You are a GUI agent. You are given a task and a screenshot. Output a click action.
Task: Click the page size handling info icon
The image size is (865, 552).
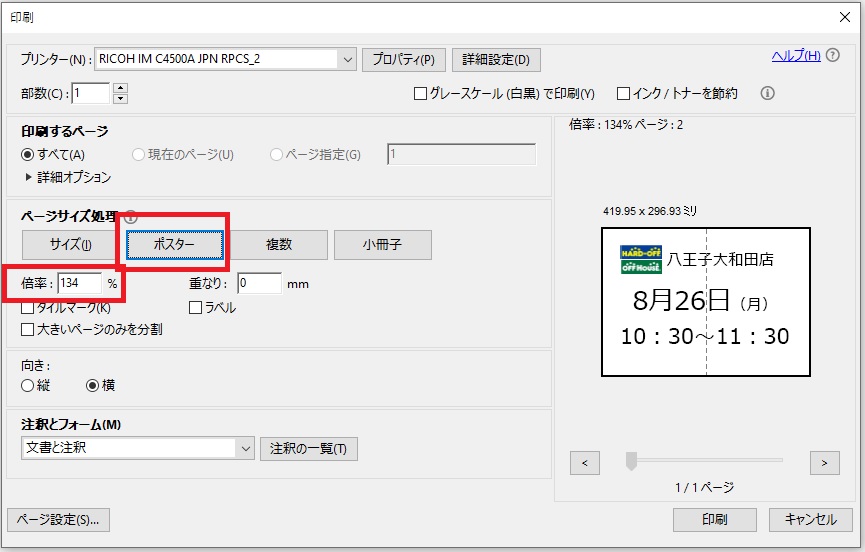[131, 217]
